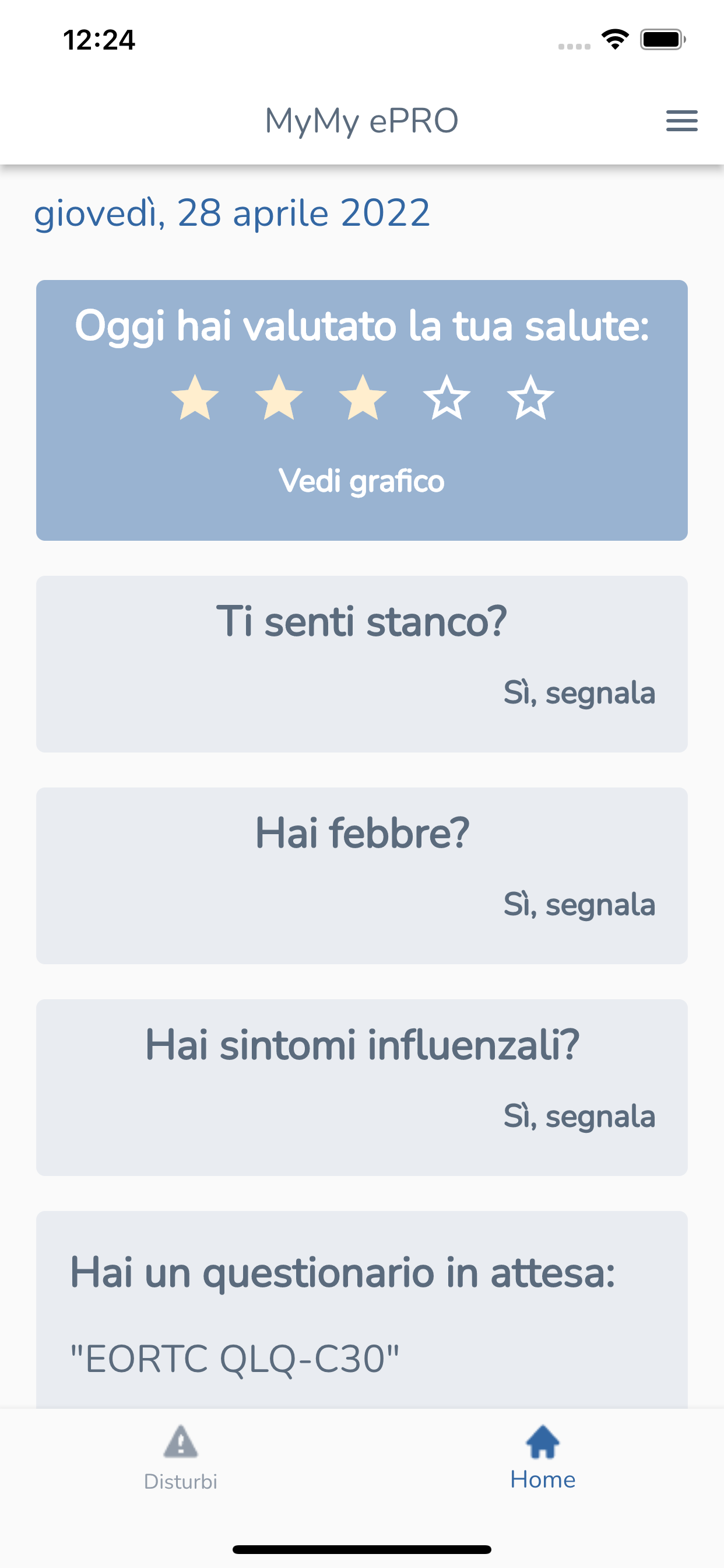
Task: Select the fourth empty star
Action: point(447,398)
